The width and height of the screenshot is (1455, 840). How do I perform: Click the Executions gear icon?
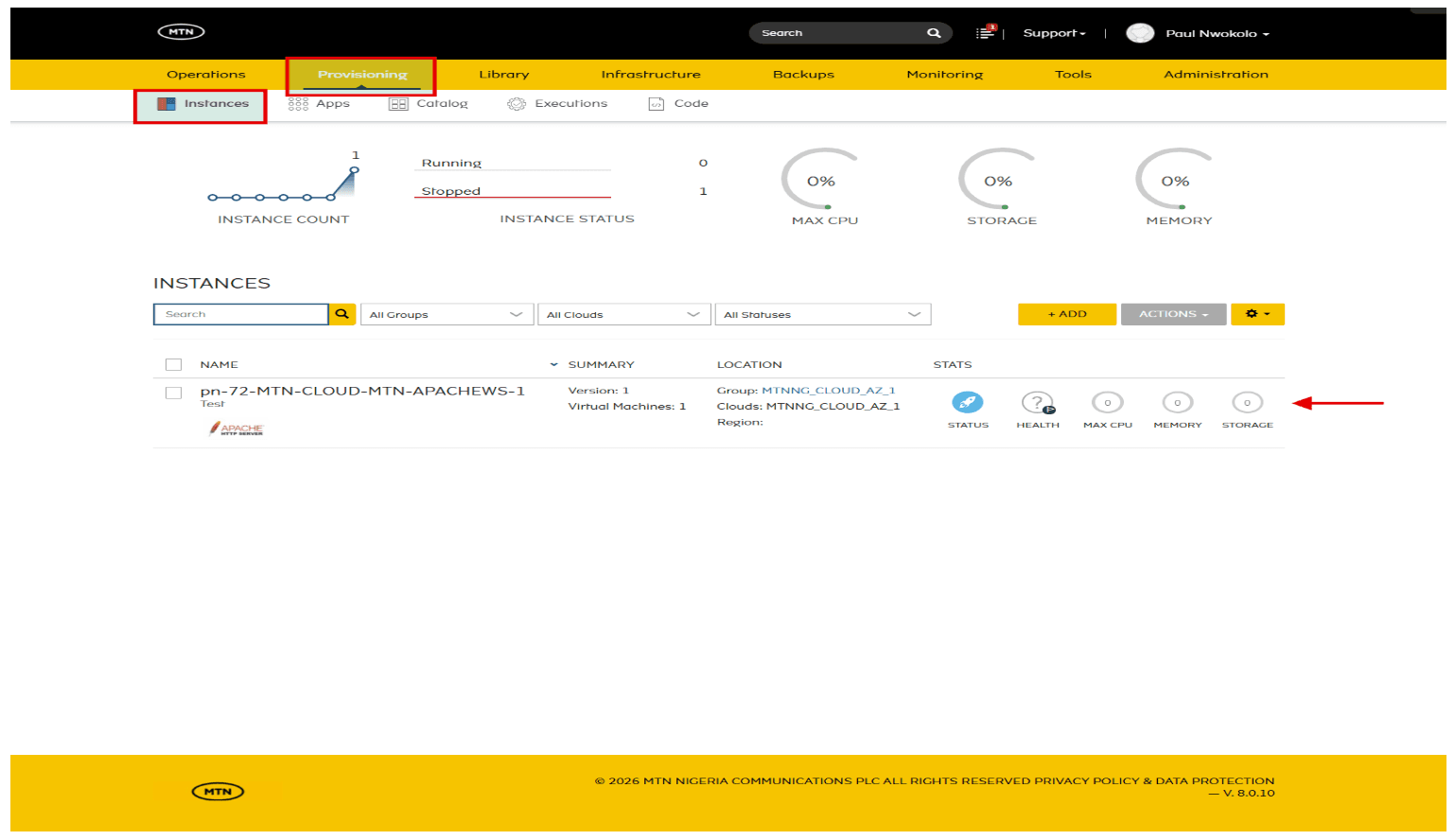tap(517, 104)
